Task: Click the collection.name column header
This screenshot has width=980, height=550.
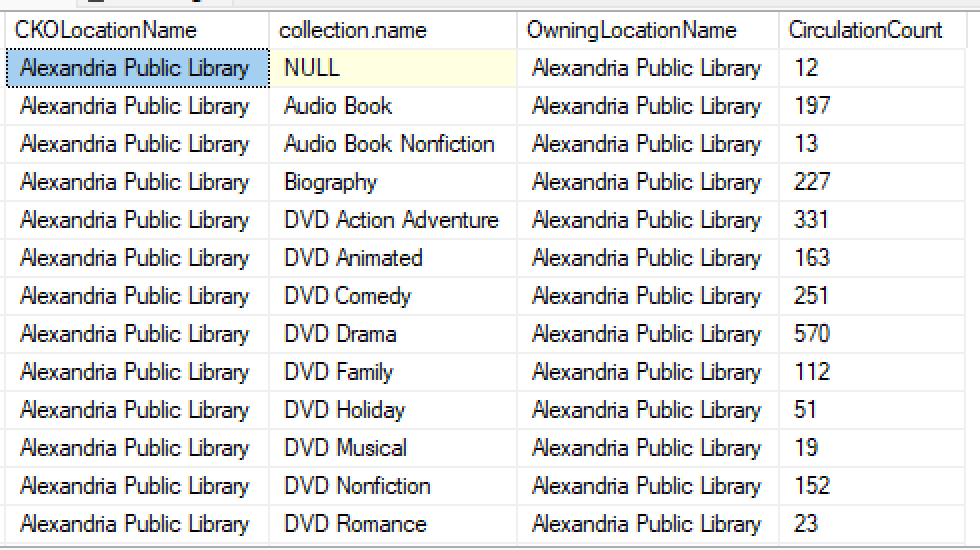Action: (x=393, y=30)
